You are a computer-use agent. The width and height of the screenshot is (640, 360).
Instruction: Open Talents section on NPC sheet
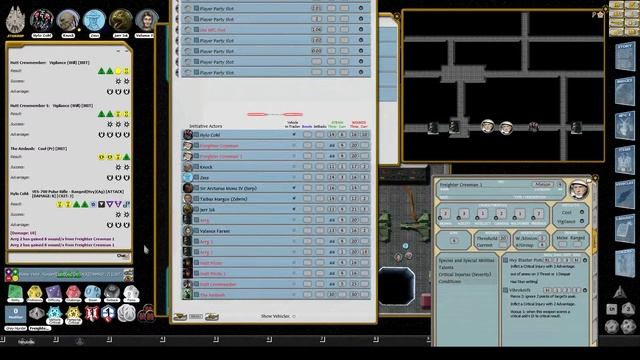pos(446,267)
